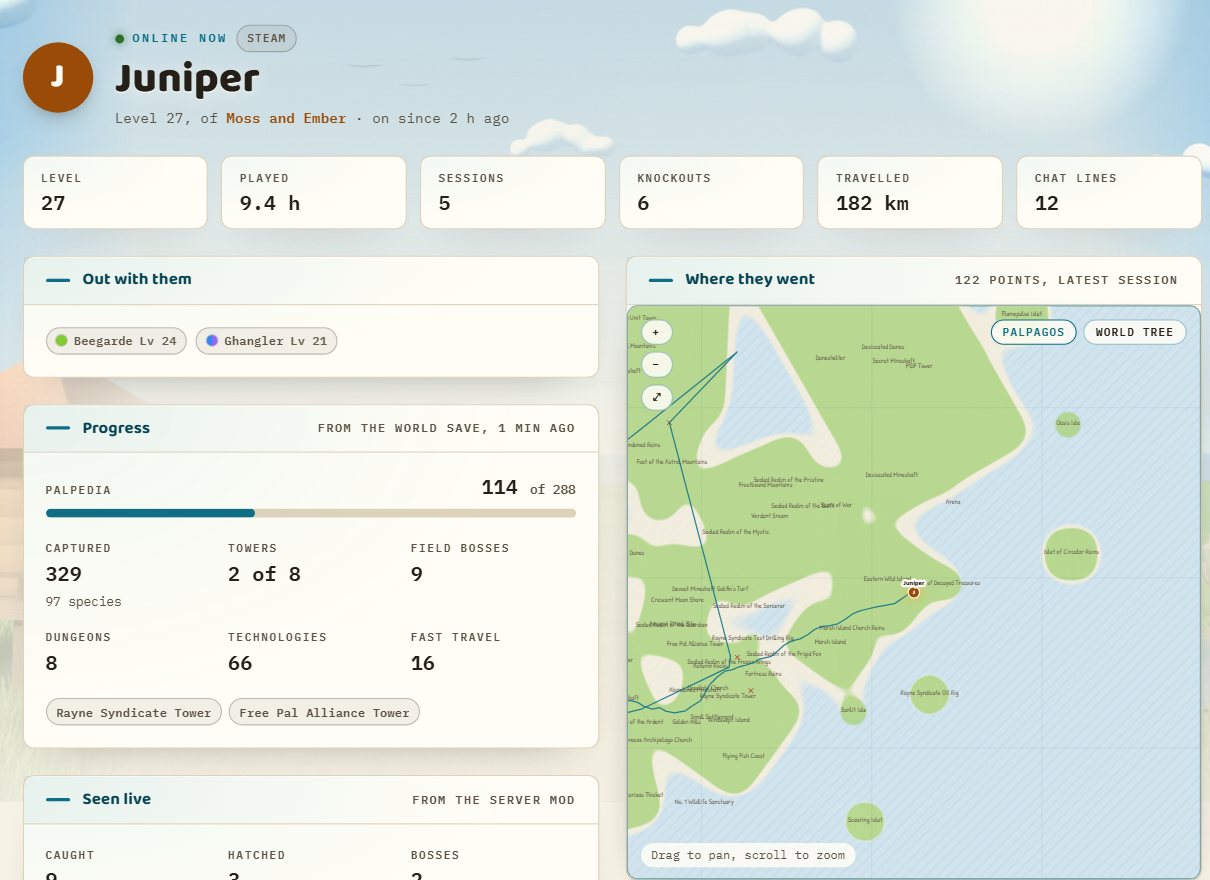The width and height of the screenshot is (1210, 880).
Task: Click the 'Fortress Ruins' map label
Action: click(x=763, y=674)
